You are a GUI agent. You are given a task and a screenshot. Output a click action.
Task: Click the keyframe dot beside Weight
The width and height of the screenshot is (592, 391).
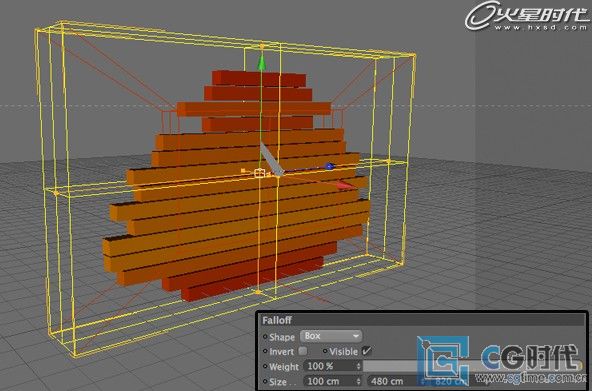(x=265, y=366)
